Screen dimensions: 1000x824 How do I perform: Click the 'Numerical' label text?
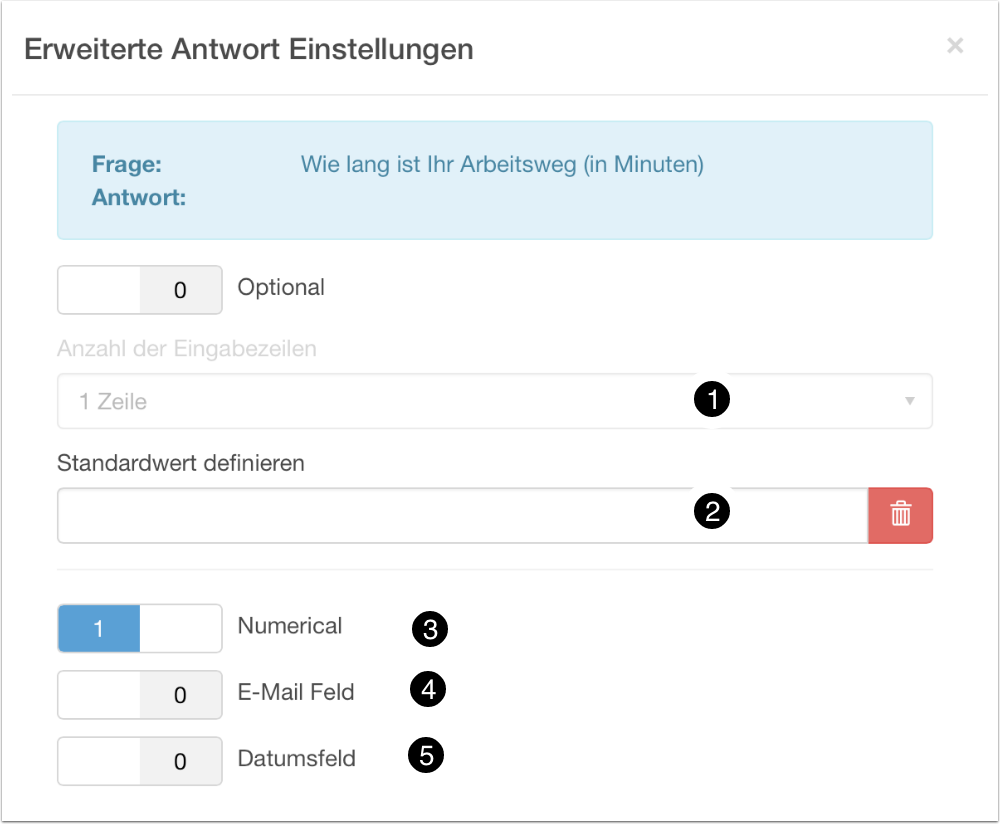tap(290, 626)
